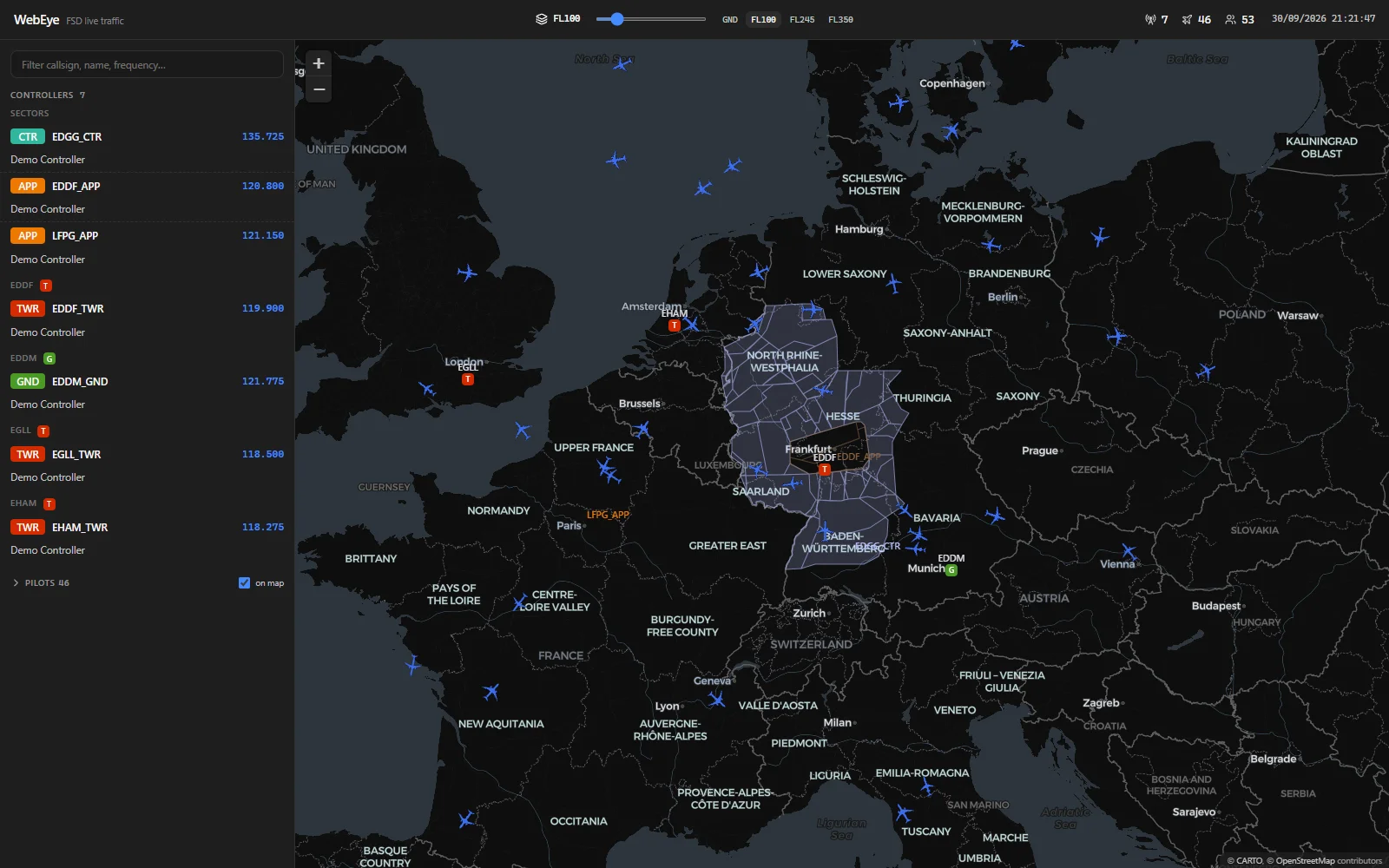The image size is (1389, 868).
Task: Click the aircraft count icon in header
Action: [1187, 19]
